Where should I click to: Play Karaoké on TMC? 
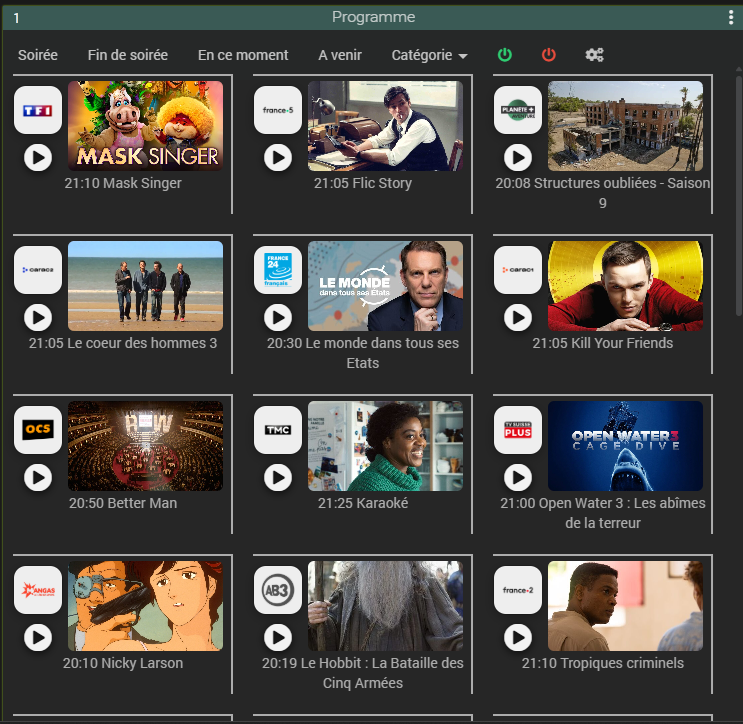pyautogui.click(x=278, y=477)
